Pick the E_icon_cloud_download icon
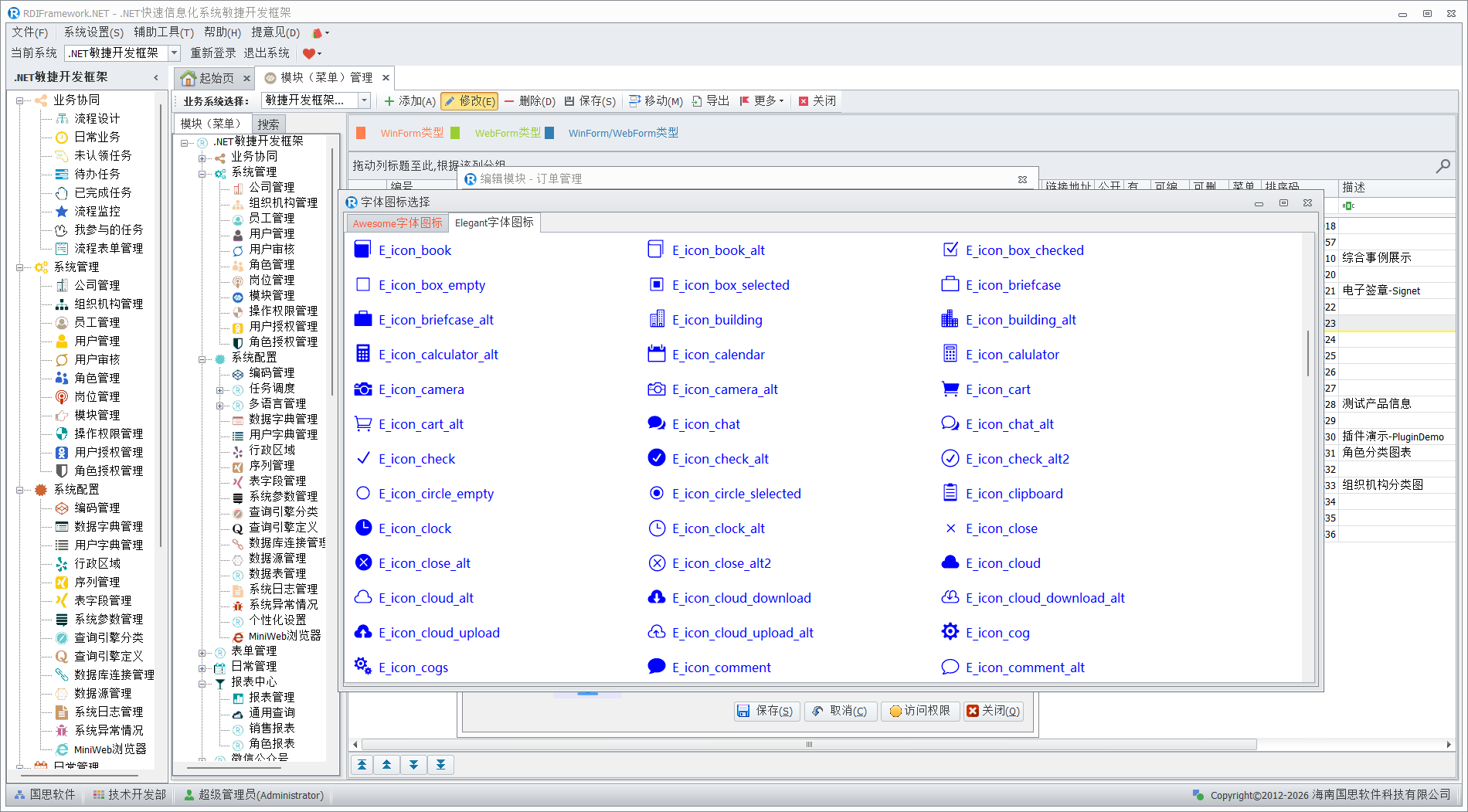This screenshot has width=1468, height=812. coord(741,598)
